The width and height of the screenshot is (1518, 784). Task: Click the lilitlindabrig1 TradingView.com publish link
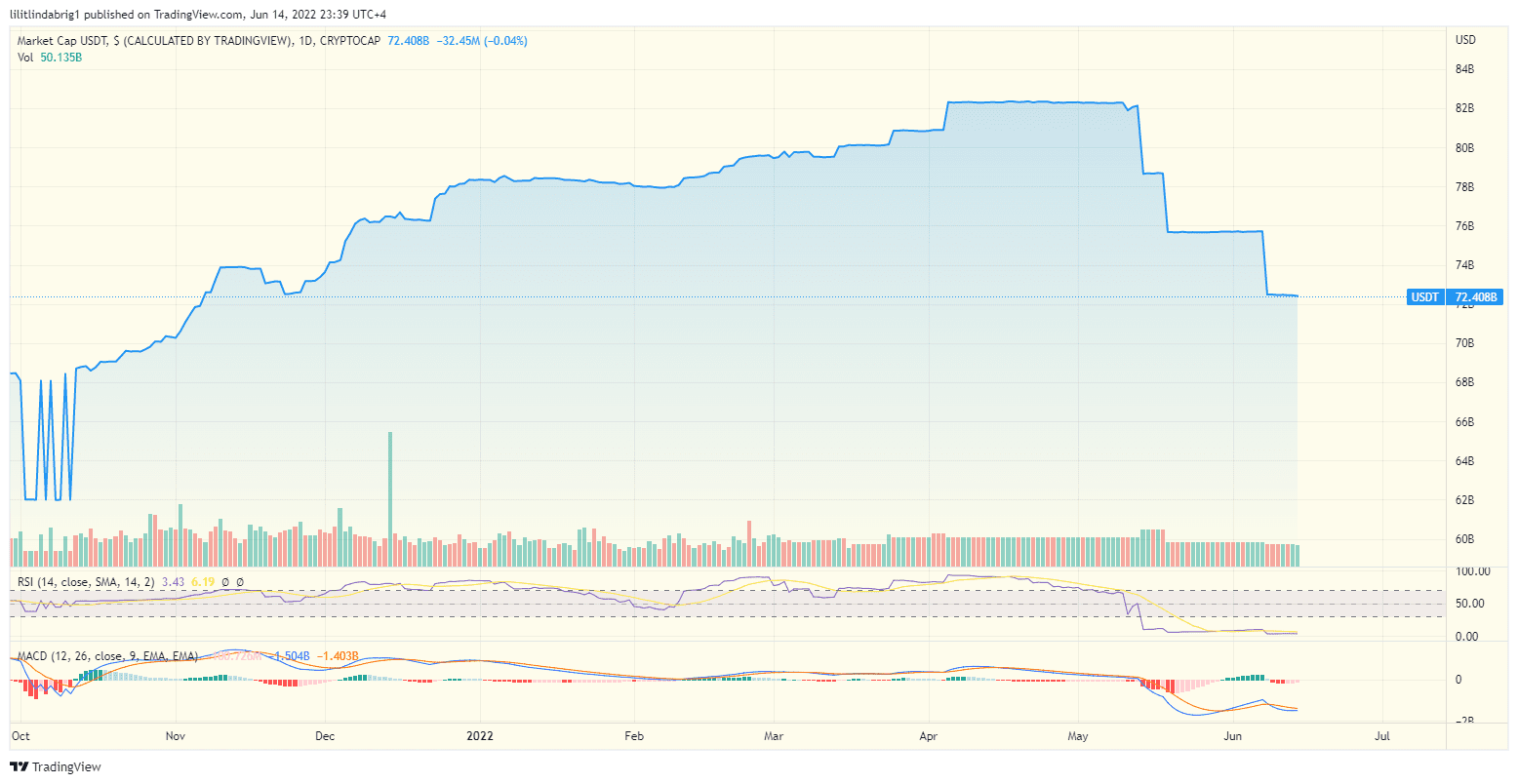click(x=117, y=14)
